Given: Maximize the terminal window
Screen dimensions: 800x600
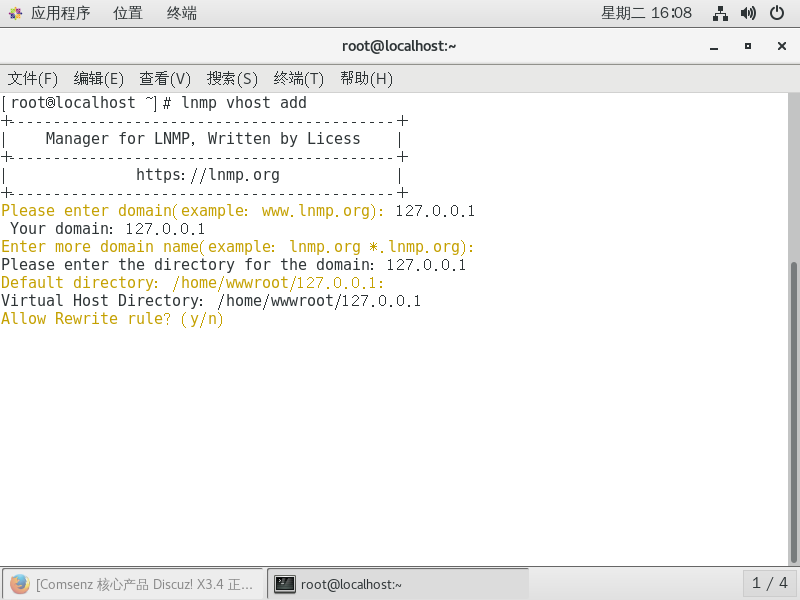Looking at the screenshot, I should [747, 46].
